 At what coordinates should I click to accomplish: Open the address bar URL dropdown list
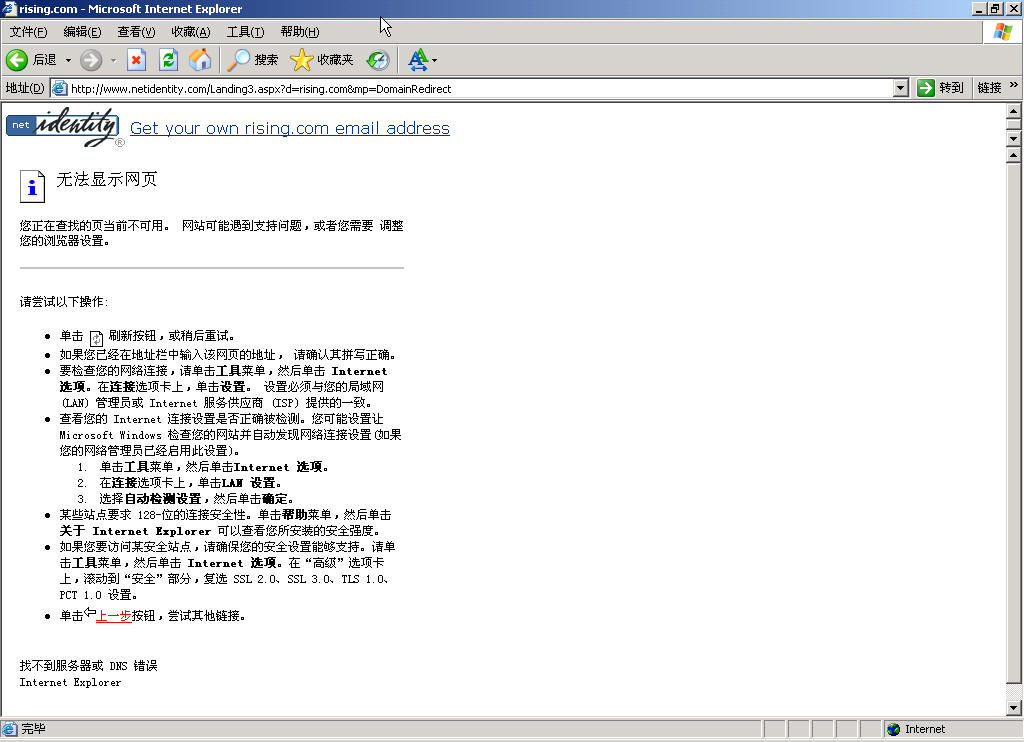click(x=901, y=88)
